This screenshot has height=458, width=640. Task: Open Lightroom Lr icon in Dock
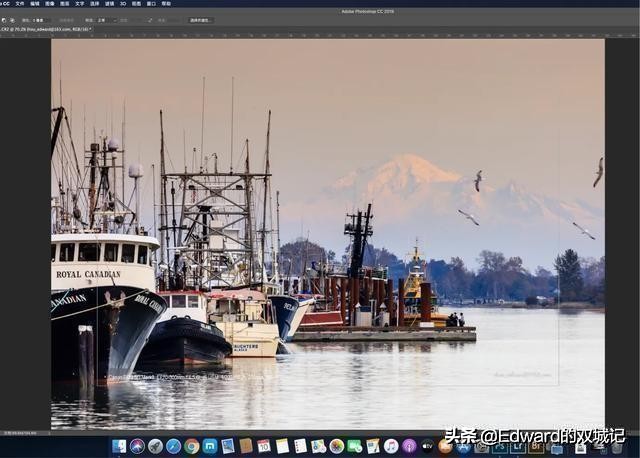pos(518,446)
